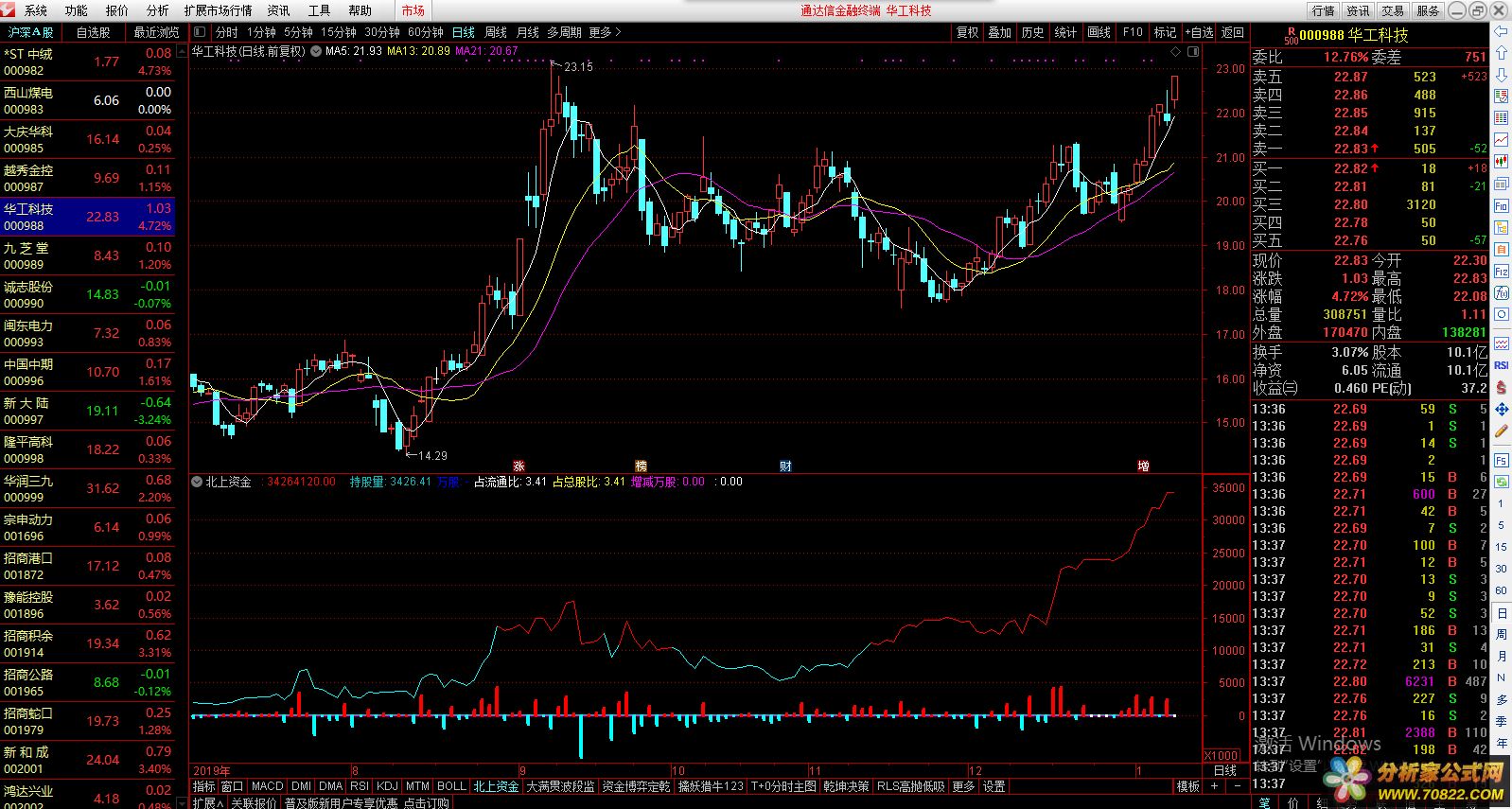Image resolution: width=1512 pixels, height=809 pixels.
Task: Toggle the side panel icon left of 分时
Action: [200, 32]
